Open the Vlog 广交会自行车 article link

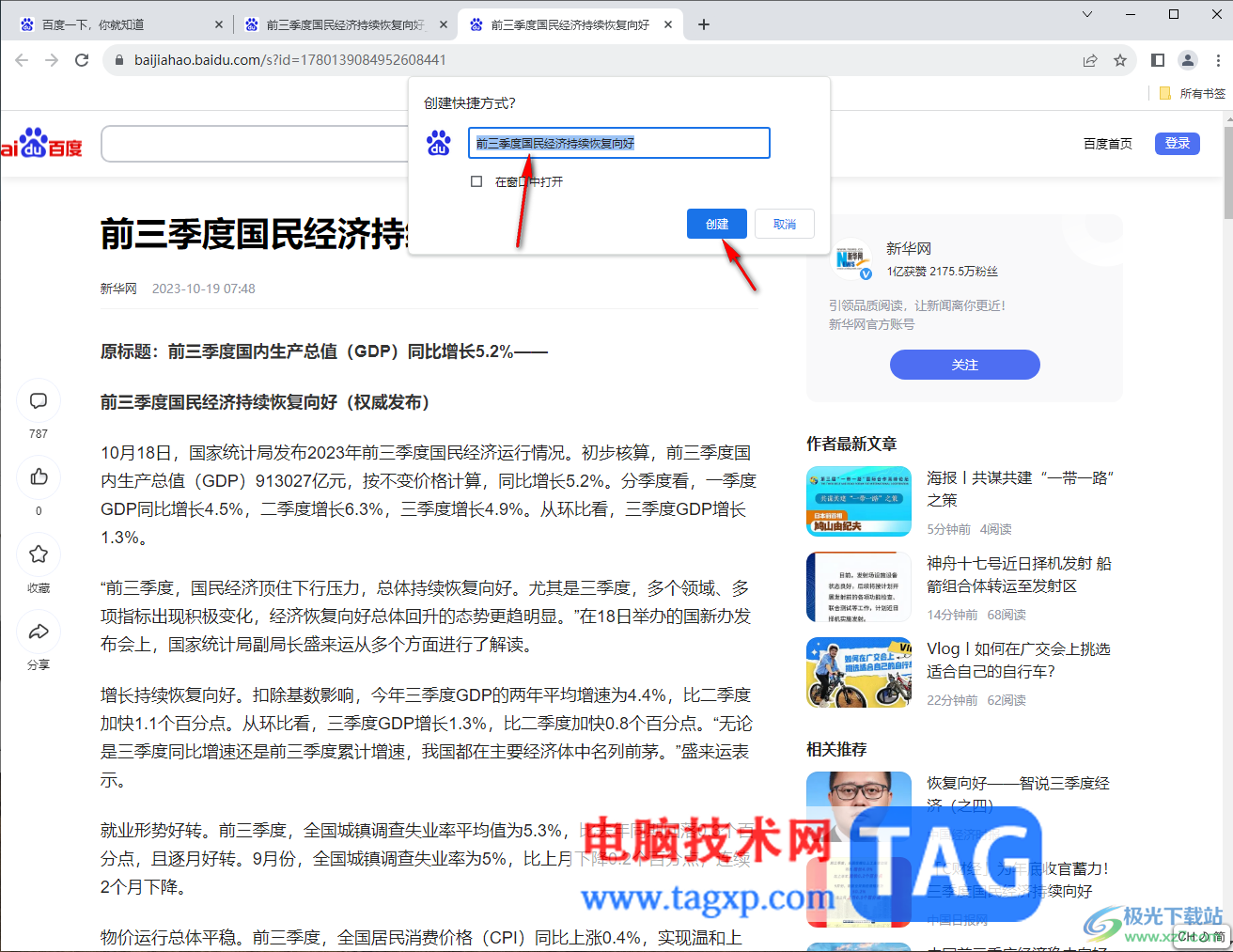pos(1019,660)
